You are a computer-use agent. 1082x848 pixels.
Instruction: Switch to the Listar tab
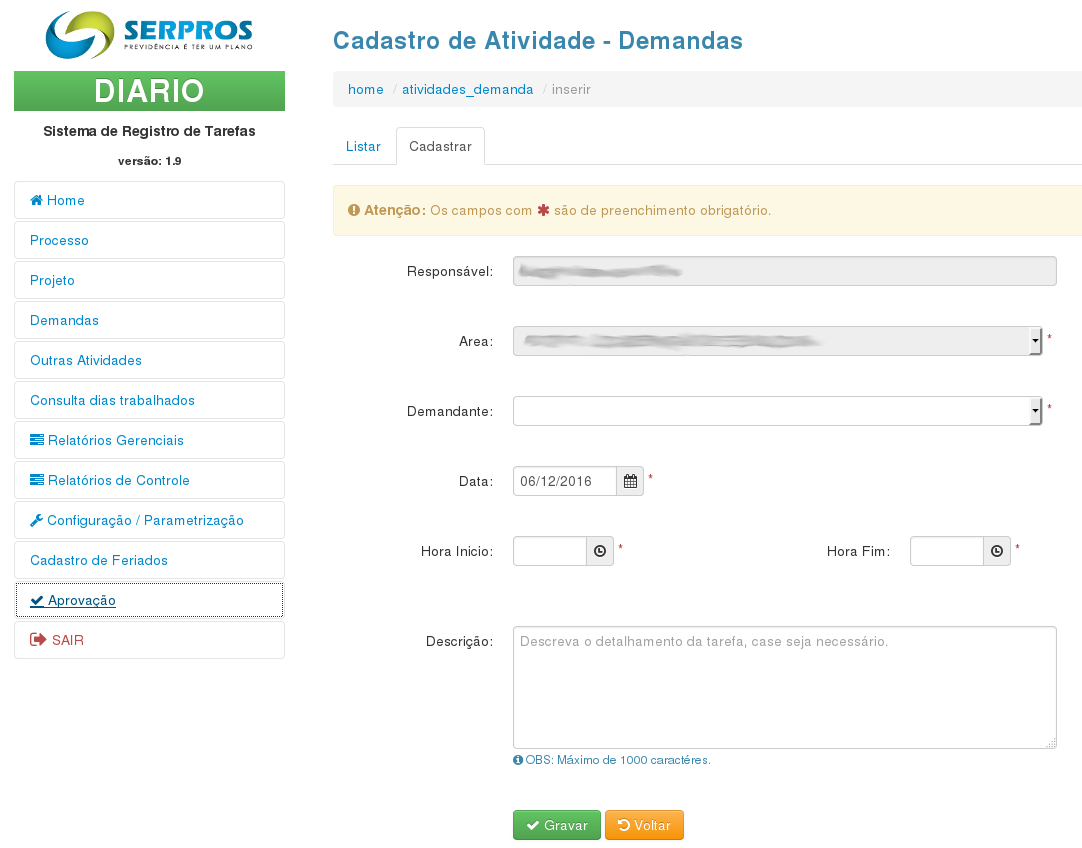tap(363, 146)
